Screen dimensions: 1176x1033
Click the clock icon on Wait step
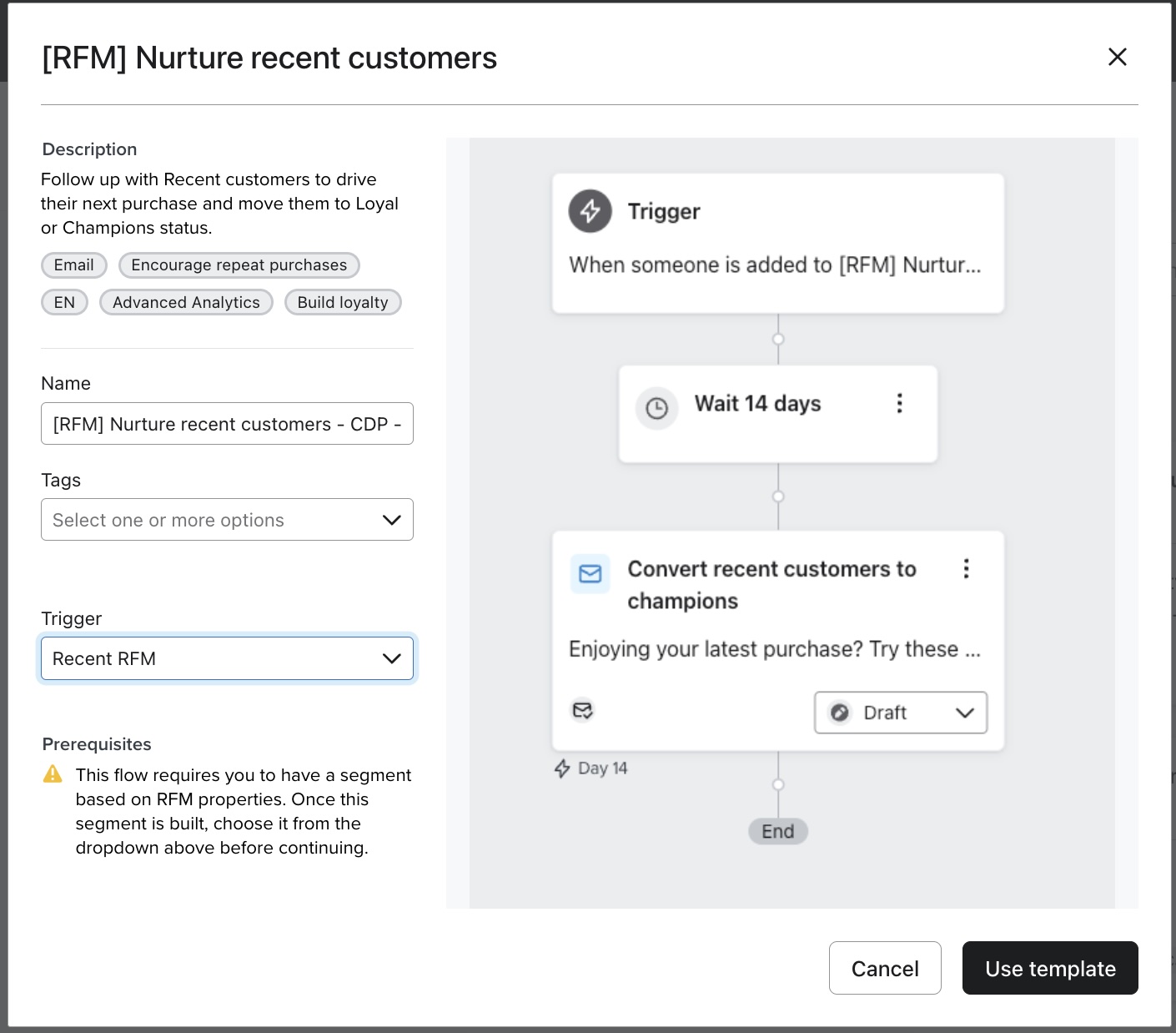[x=656, y=408]
